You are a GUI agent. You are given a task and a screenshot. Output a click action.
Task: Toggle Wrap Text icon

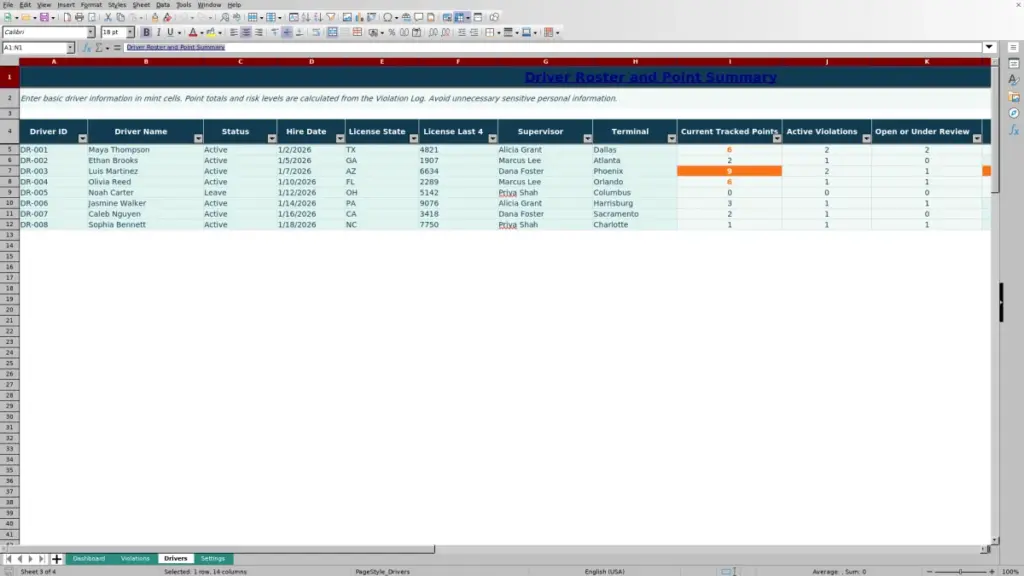[316, 33]
